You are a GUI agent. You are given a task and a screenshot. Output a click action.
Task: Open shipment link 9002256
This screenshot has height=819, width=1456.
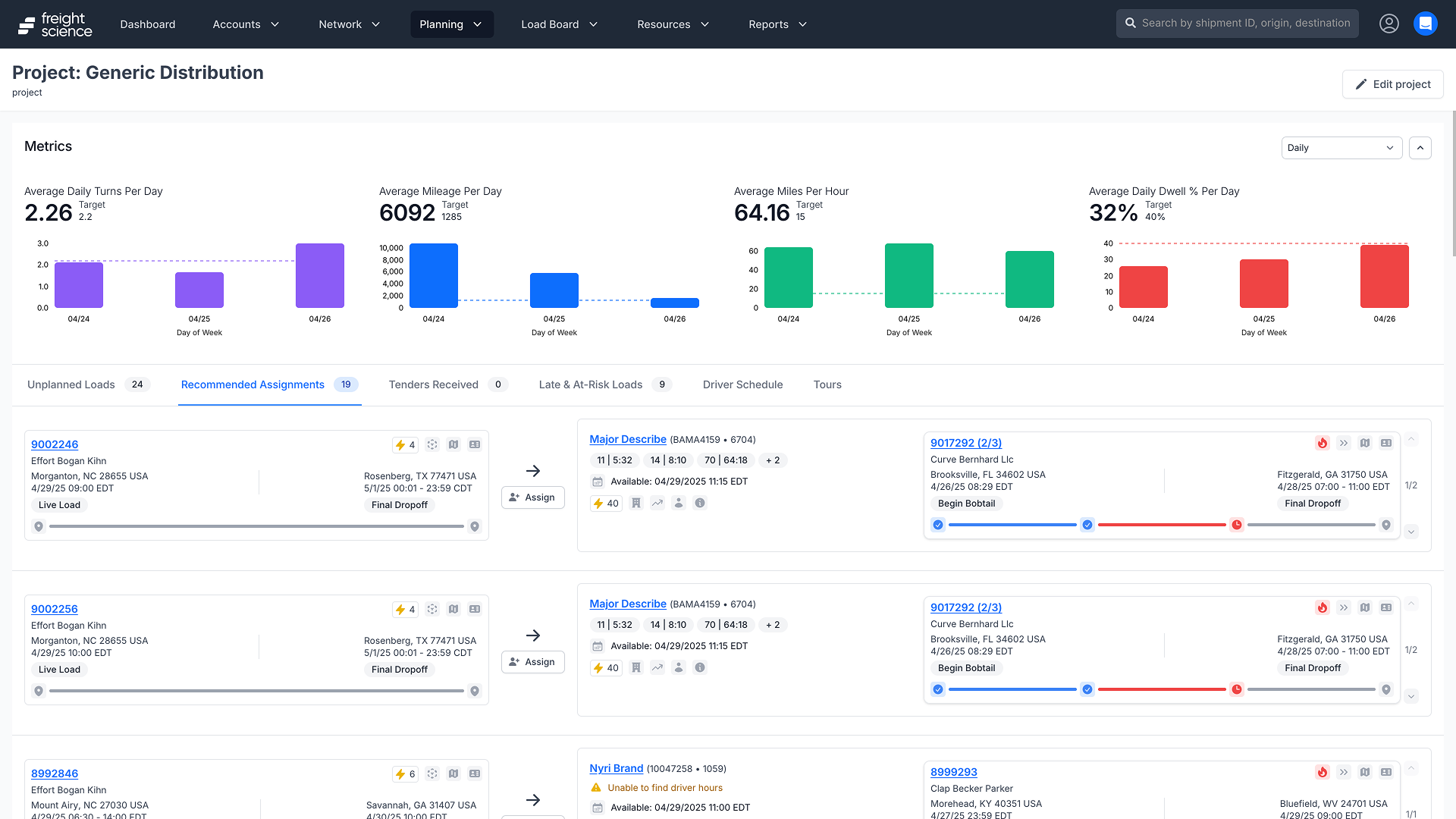point(55,609)
